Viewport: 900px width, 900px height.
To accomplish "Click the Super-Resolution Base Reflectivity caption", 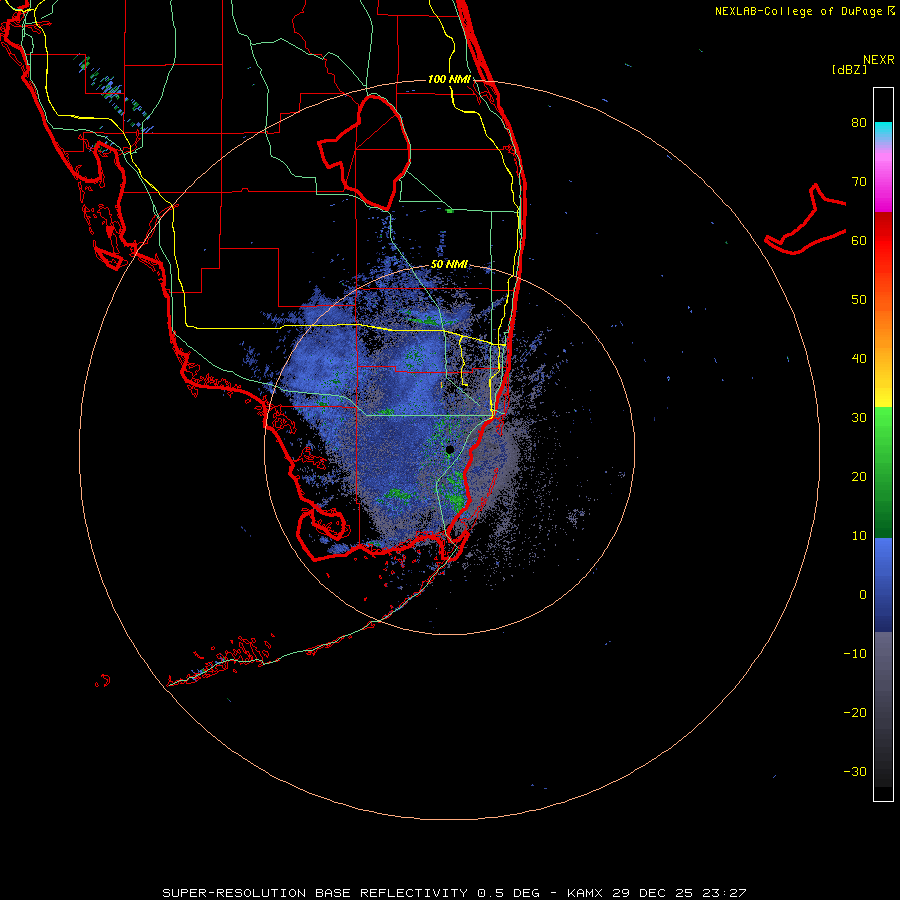I will point(315,893).
